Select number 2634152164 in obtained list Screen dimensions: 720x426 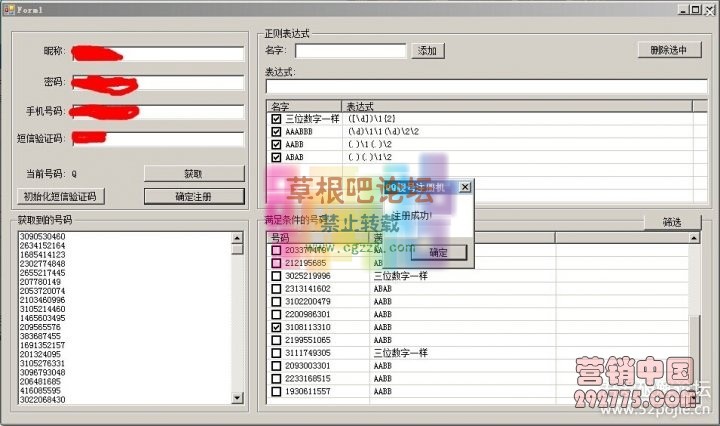click(43, 246)
